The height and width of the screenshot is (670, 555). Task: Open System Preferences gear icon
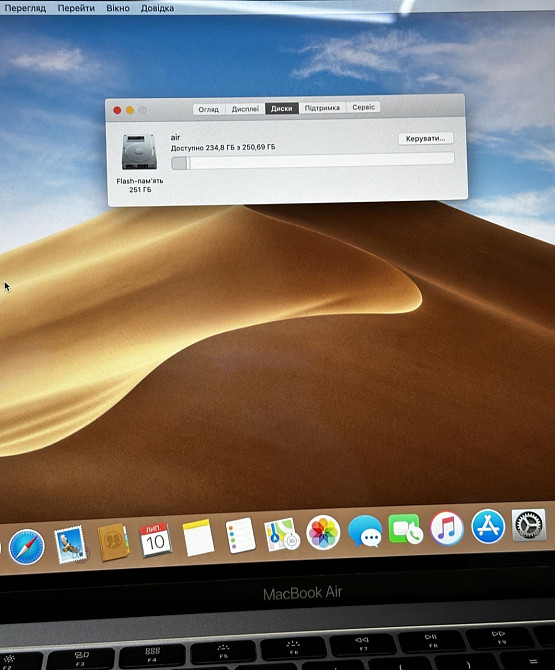pos(529,525)
